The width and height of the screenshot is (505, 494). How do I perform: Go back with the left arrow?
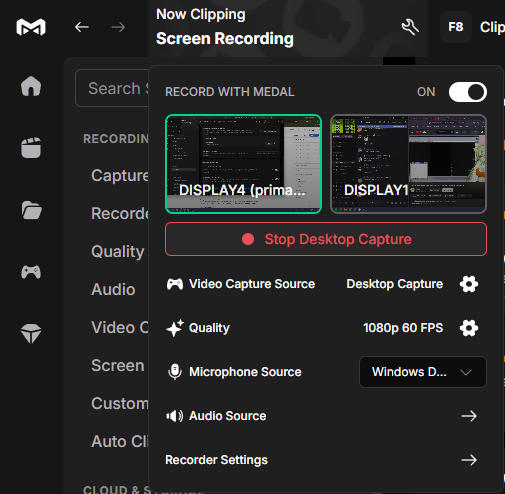[82, 27]
